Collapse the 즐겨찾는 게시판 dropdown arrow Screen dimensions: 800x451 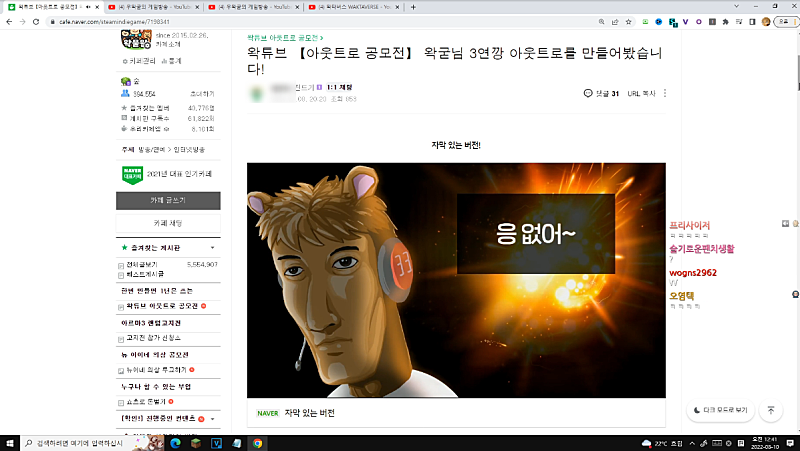coord(212,247)
